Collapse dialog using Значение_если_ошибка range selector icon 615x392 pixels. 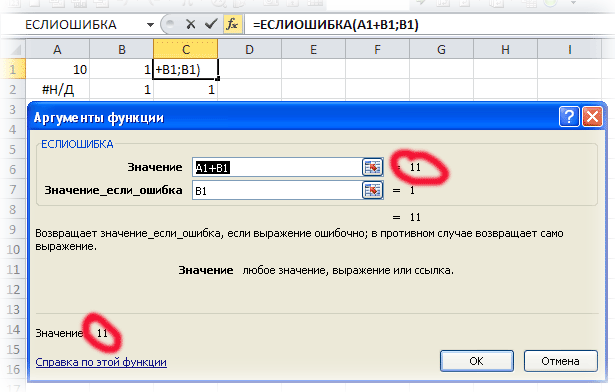point(372,190)
